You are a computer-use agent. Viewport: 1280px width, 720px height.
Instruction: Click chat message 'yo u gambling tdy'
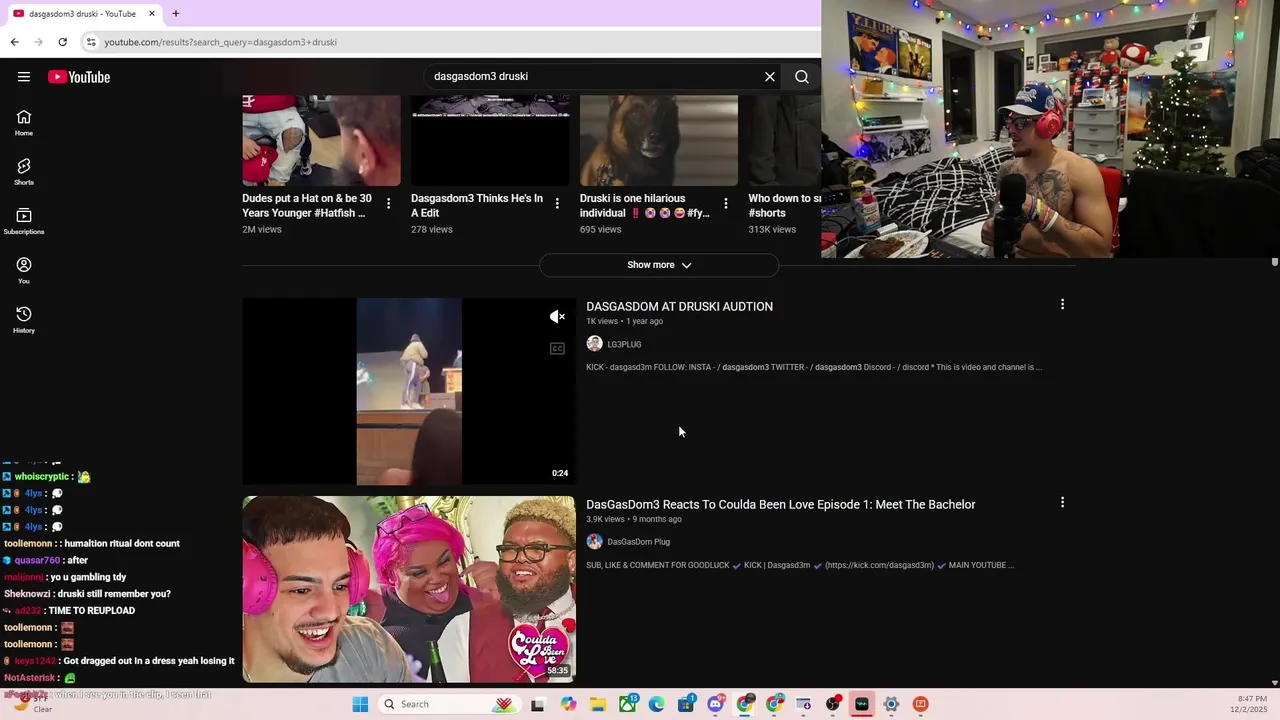[88, 577]
